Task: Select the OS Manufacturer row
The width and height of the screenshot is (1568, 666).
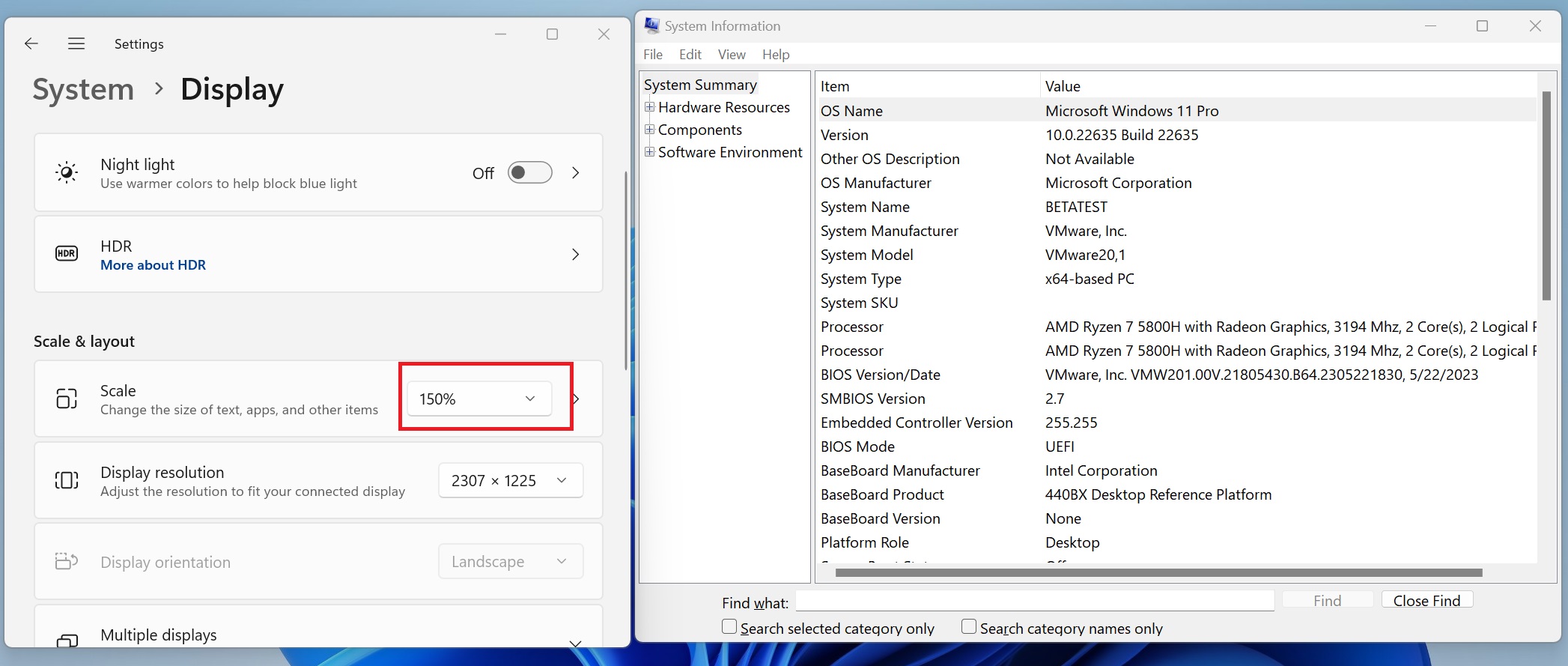Action: tap(1177, 183)
